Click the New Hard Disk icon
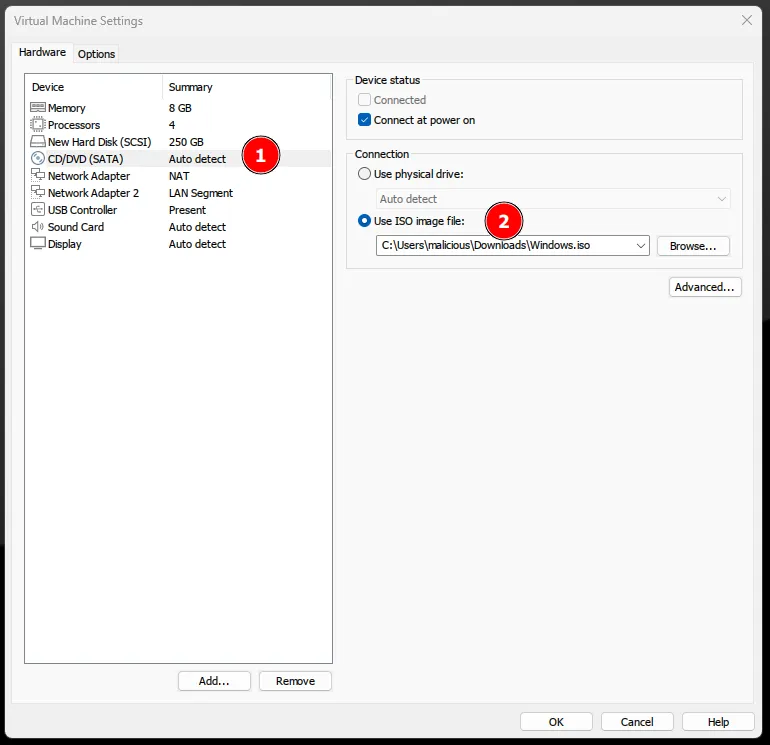 (38, 142)
